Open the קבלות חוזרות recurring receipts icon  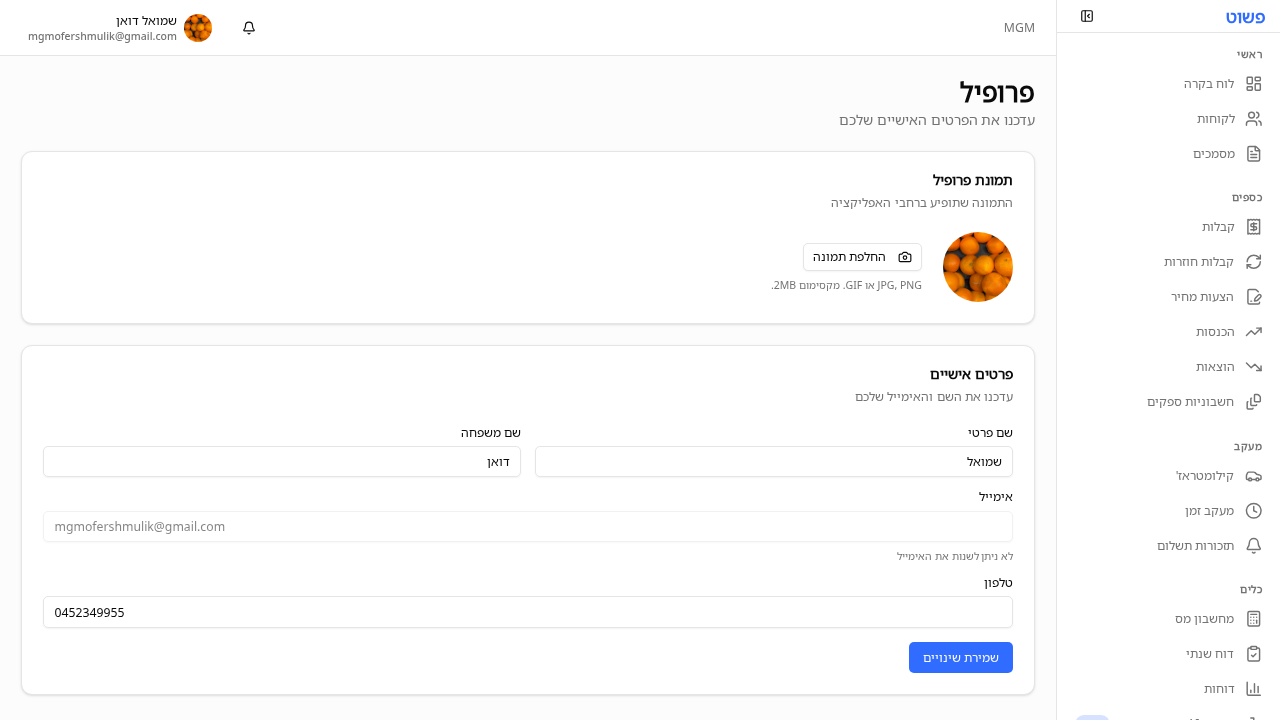1254,261
